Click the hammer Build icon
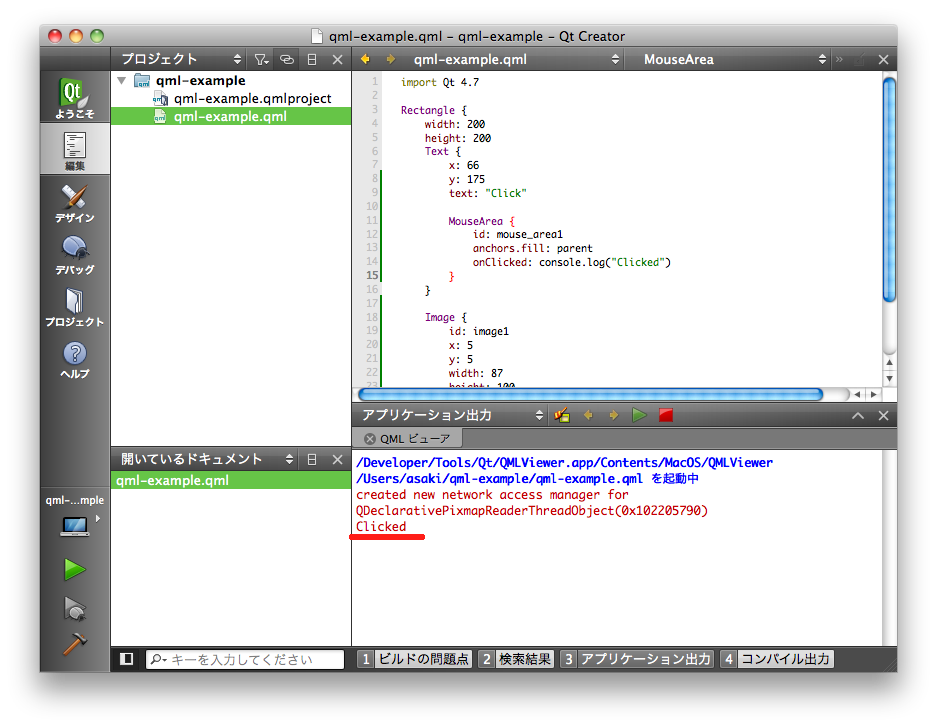This screenshot has height=727, width=937. (74, 645)
